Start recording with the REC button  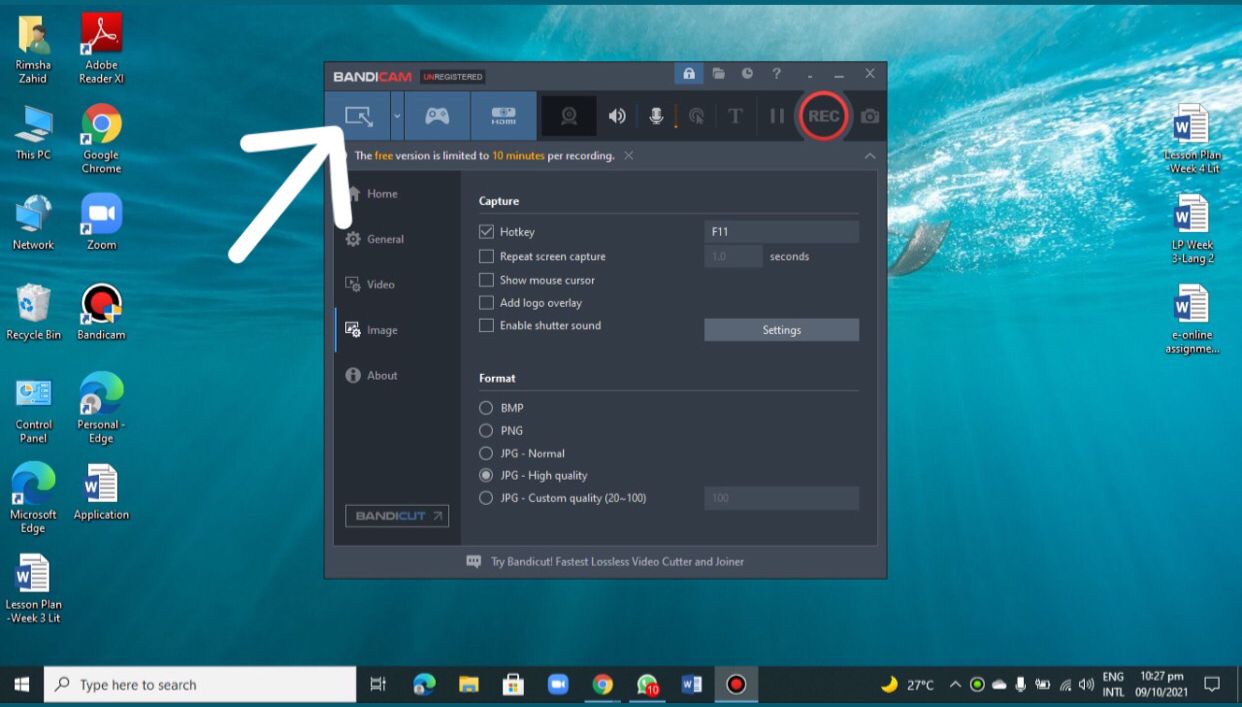click(823, 116)
